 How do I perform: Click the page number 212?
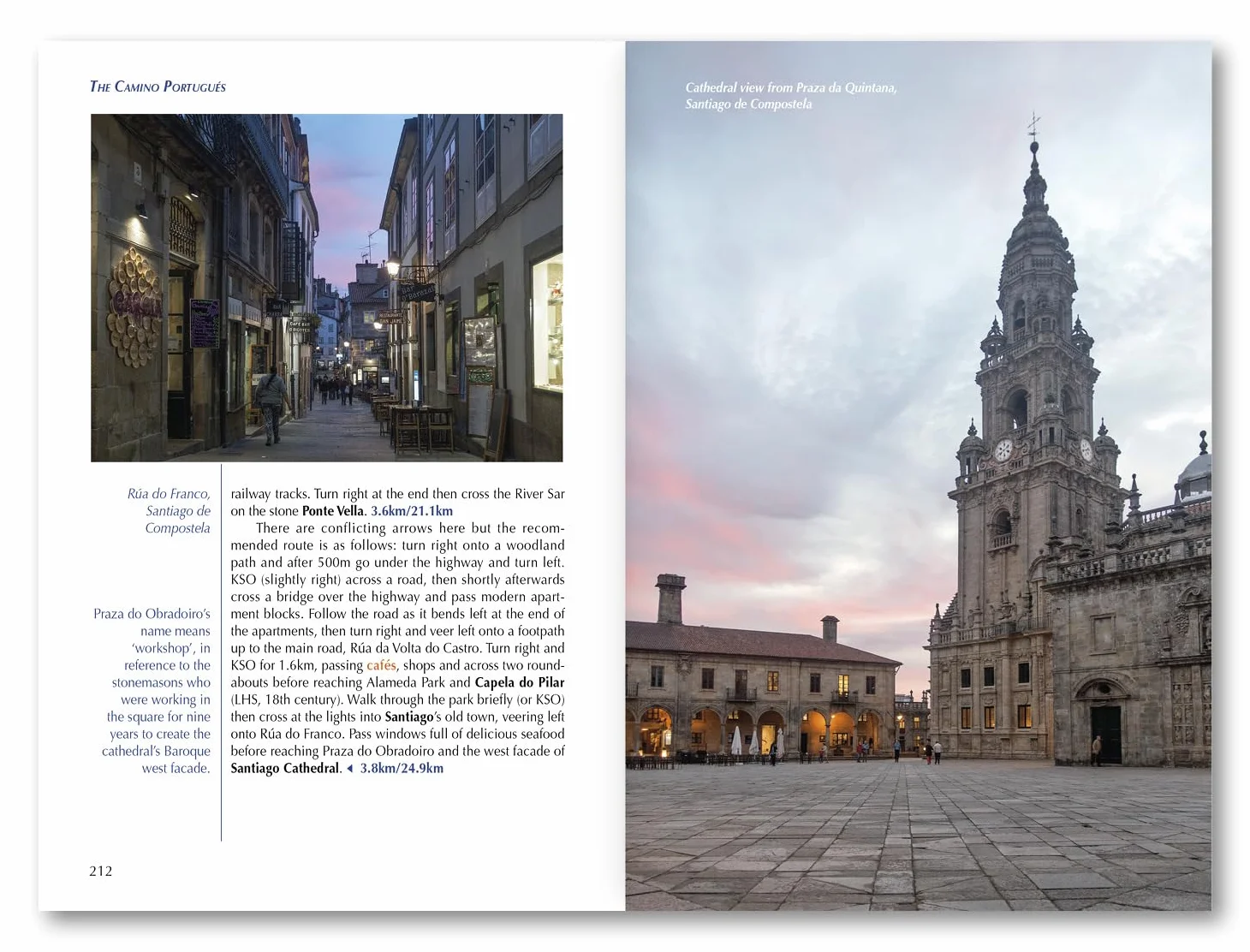[x=101, y=871]
